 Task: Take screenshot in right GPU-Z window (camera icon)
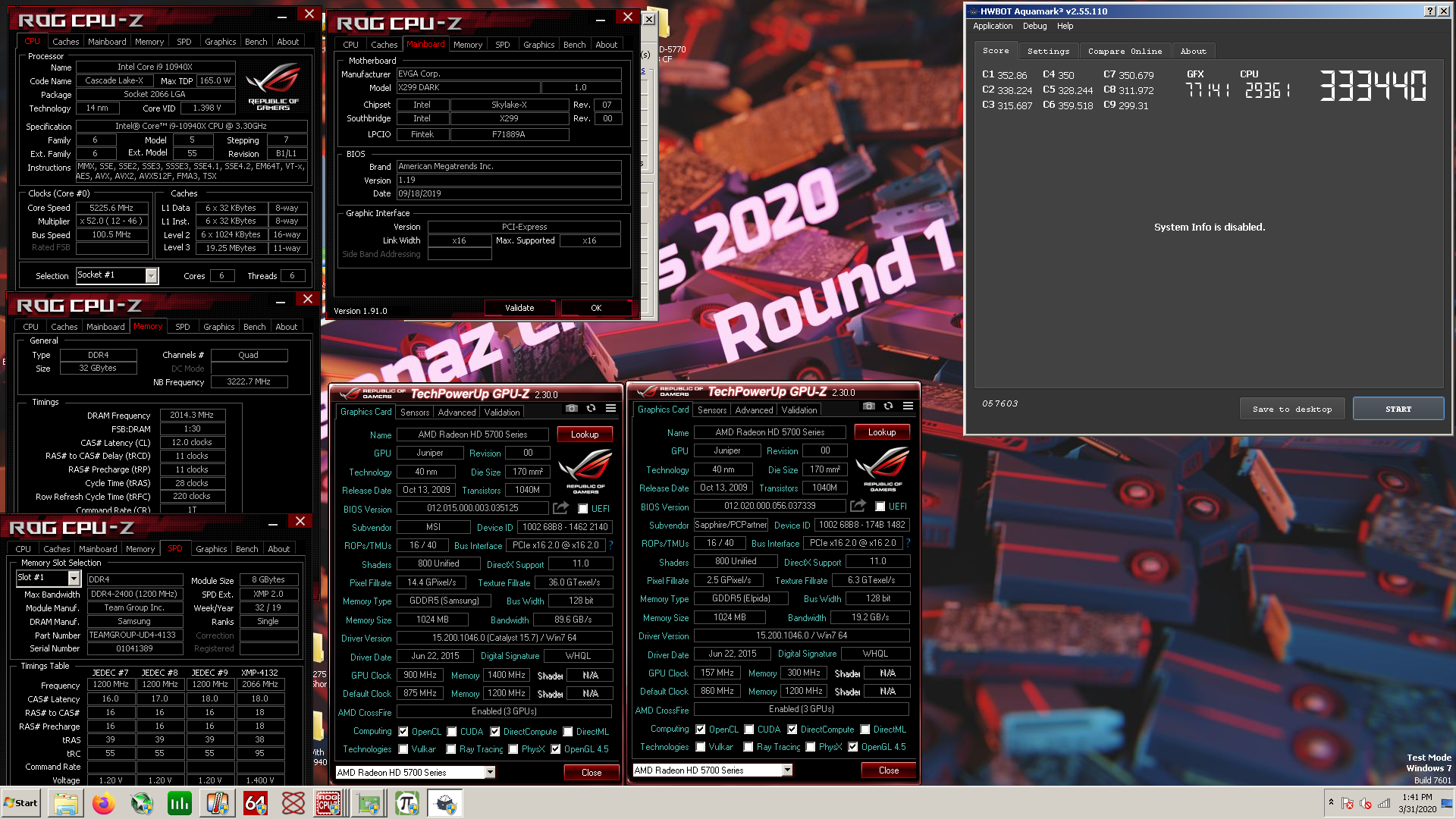click(x=868, y=406)
